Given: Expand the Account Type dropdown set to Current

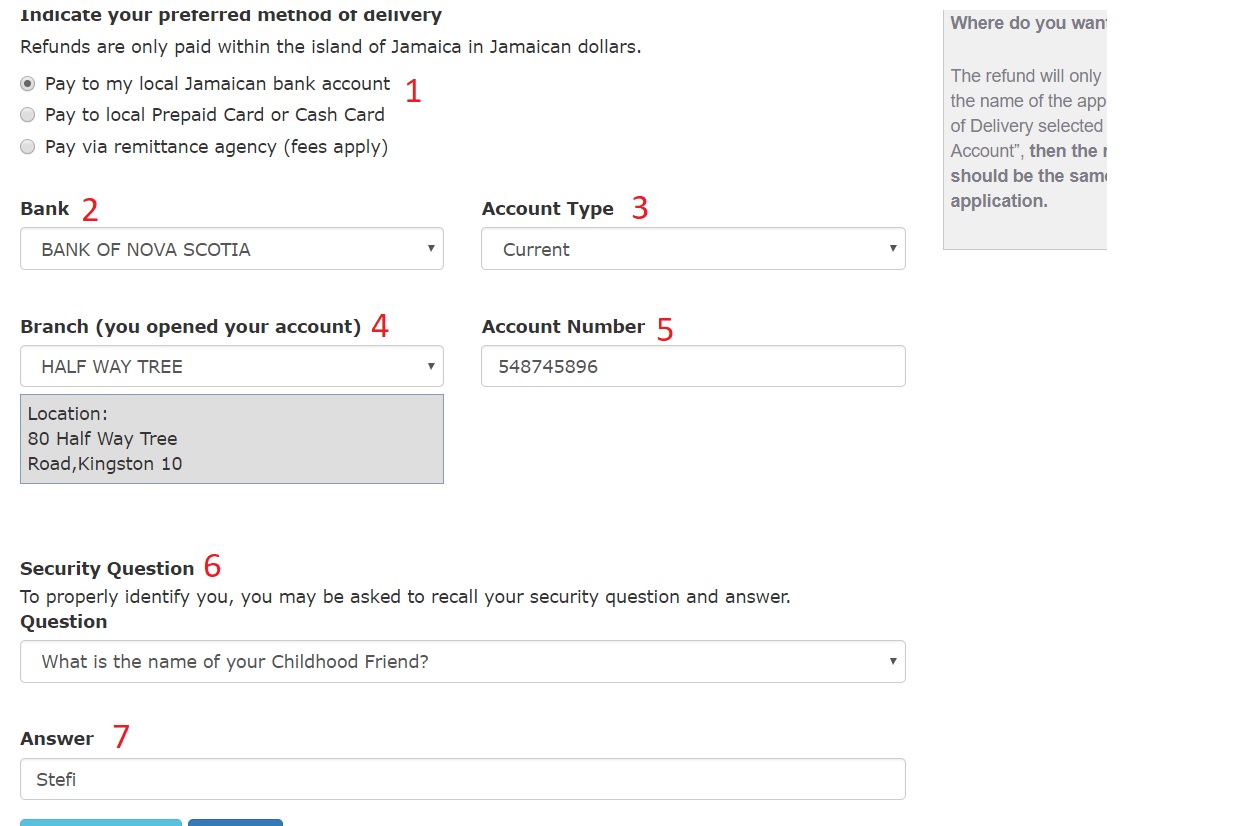Looking at the screenshot, I should point(692,249).
